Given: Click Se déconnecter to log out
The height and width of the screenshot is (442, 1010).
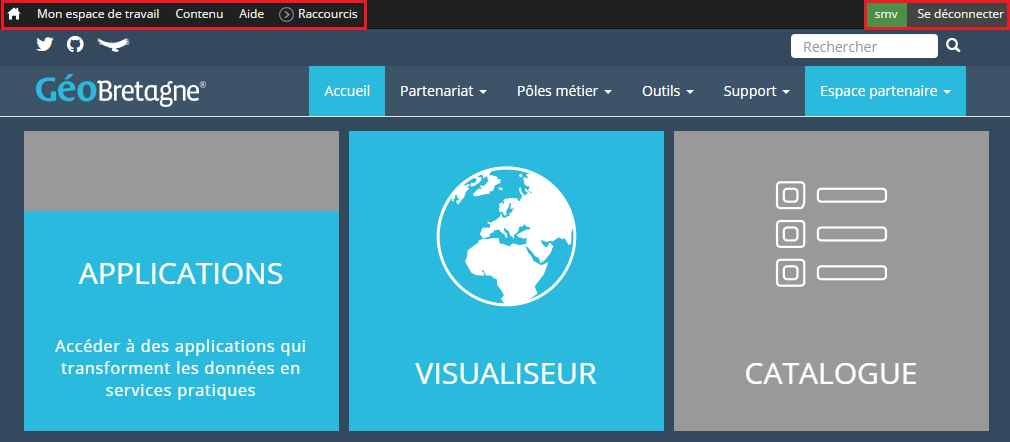Looking at the screenshot, I should (960, 14).
